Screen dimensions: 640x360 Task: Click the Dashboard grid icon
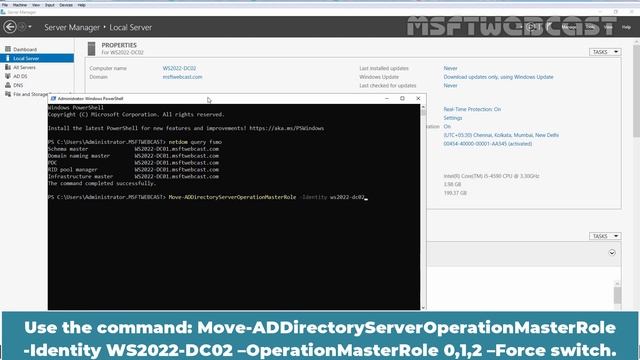pos(8,49)
